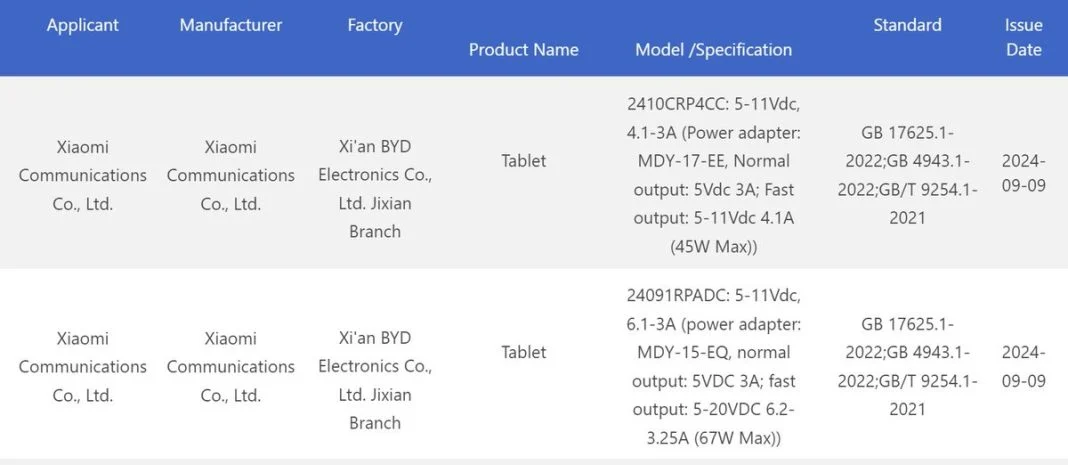Select the Product Name column header
1068x465 pixels.
pos(524,50)
